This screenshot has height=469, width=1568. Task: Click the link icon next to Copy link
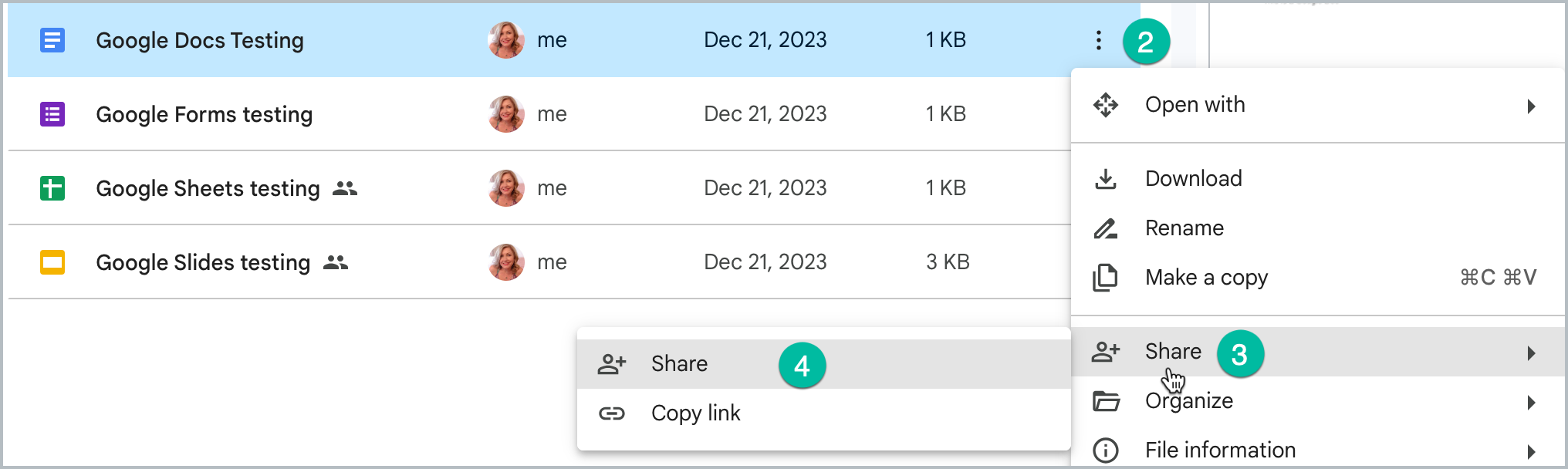tap(612, 413)
